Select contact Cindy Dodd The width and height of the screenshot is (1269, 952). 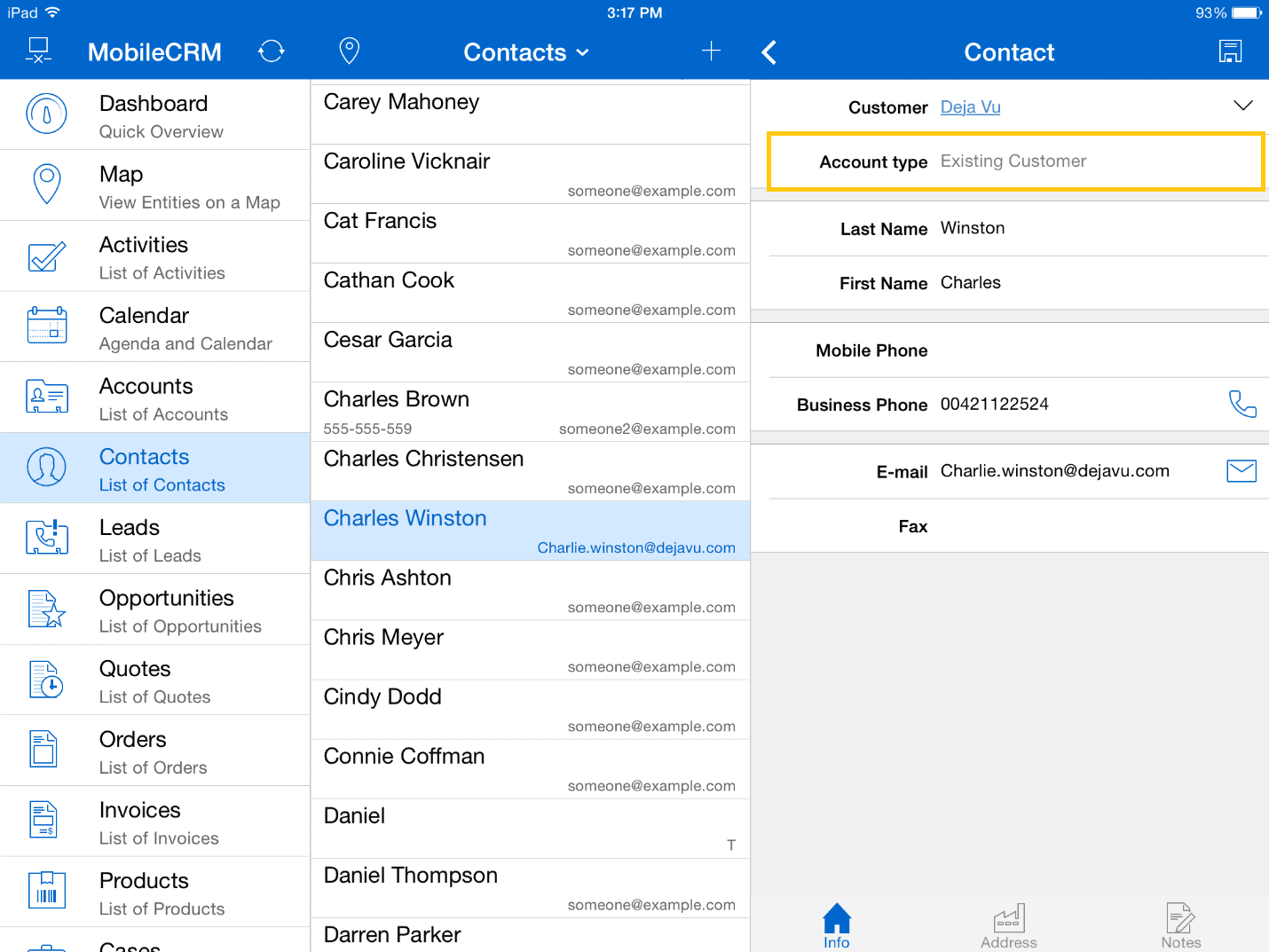[530, 709]
